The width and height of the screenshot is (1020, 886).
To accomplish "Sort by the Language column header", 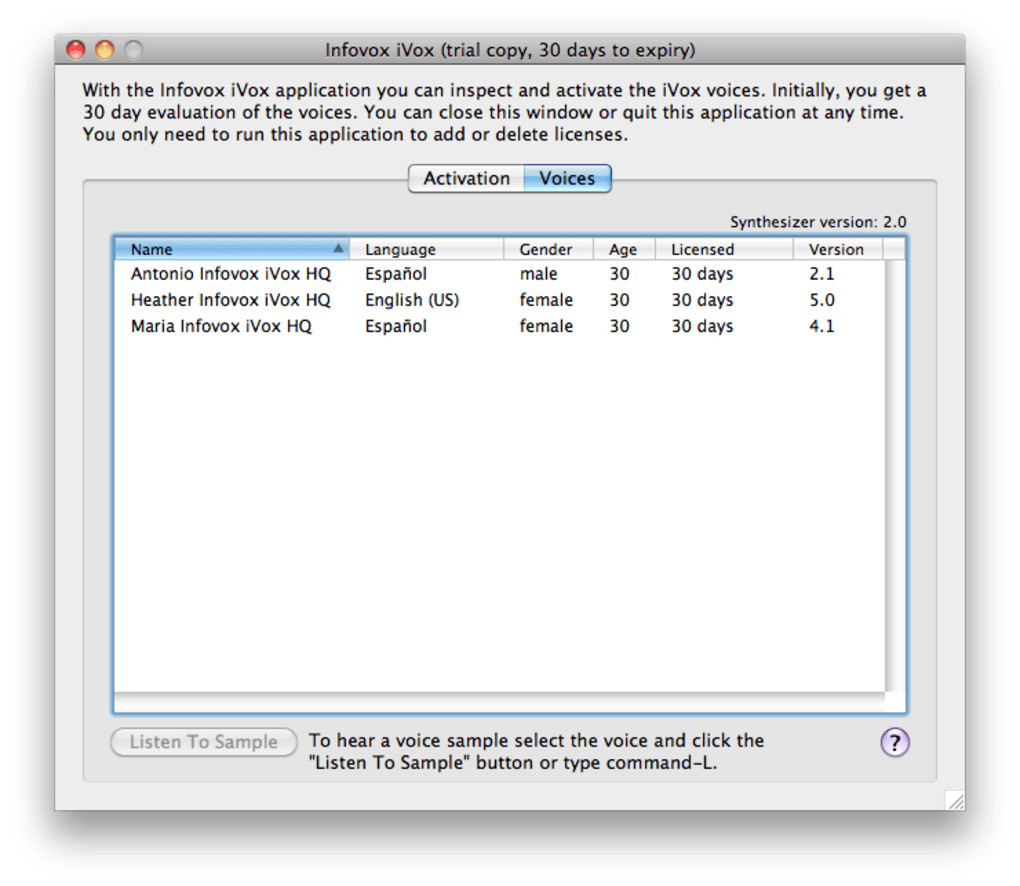I will [x=427, y=249].
